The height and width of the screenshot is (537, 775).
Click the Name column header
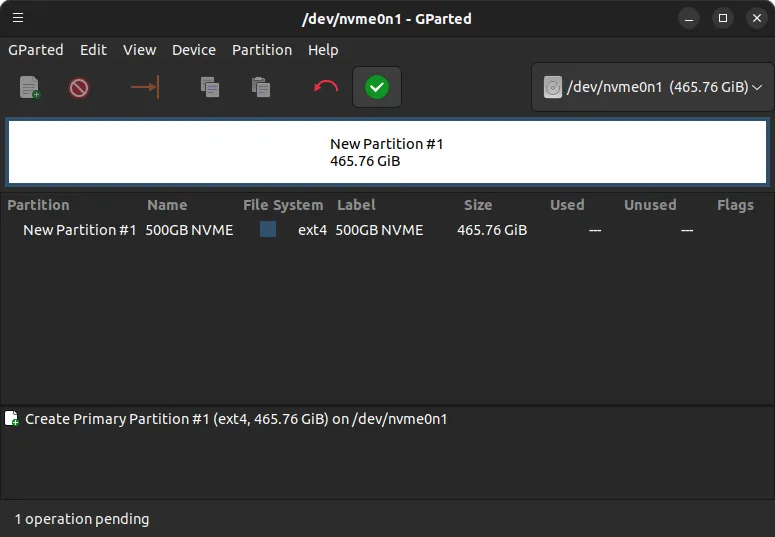click(167, 205)
